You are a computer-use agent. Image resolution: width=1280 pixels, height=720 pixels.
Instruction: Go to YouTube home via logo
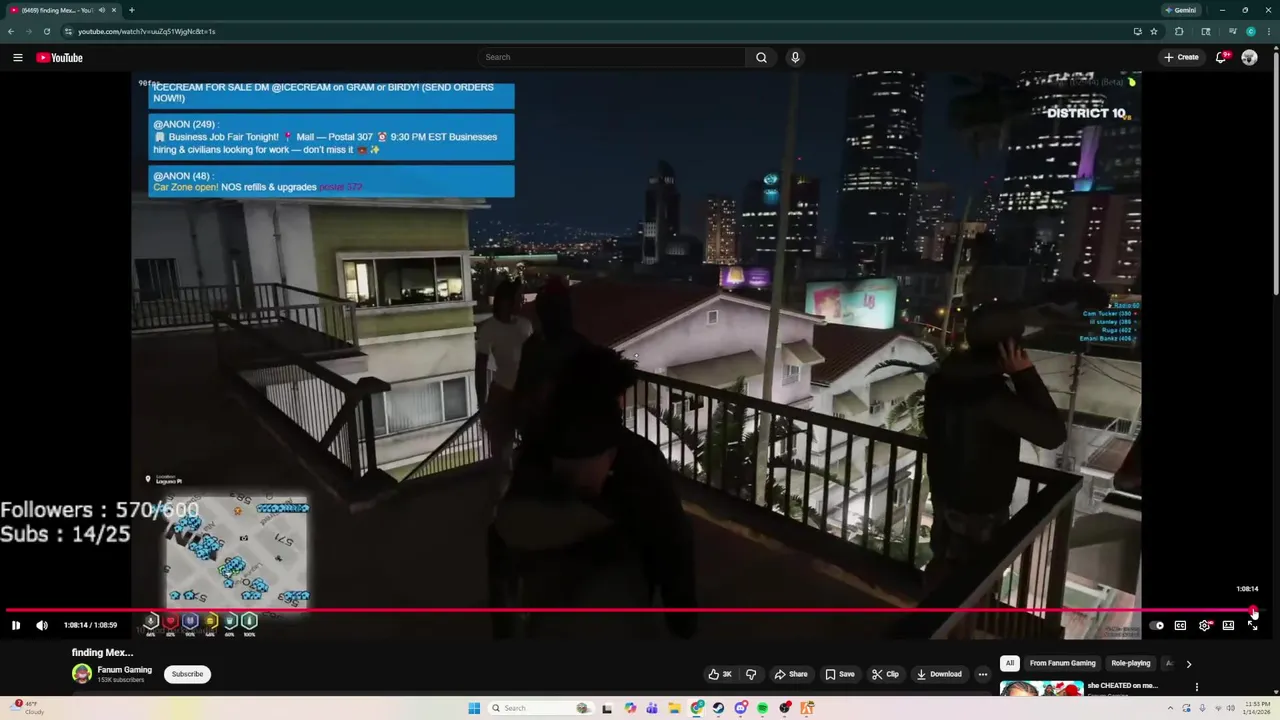[x=60, y=57]
